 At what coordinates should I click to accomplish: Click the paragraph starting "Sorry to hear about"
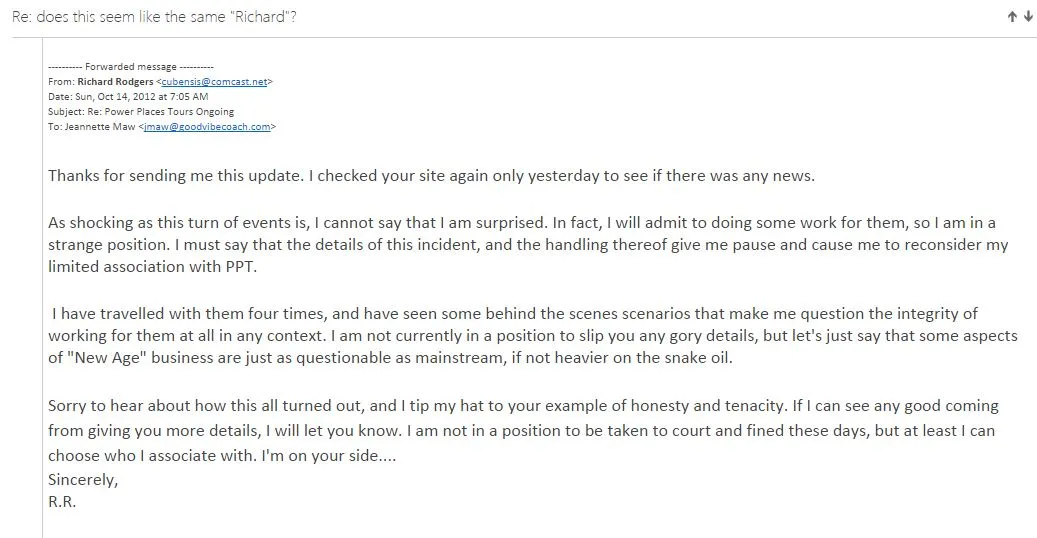[x=523, y=430]
